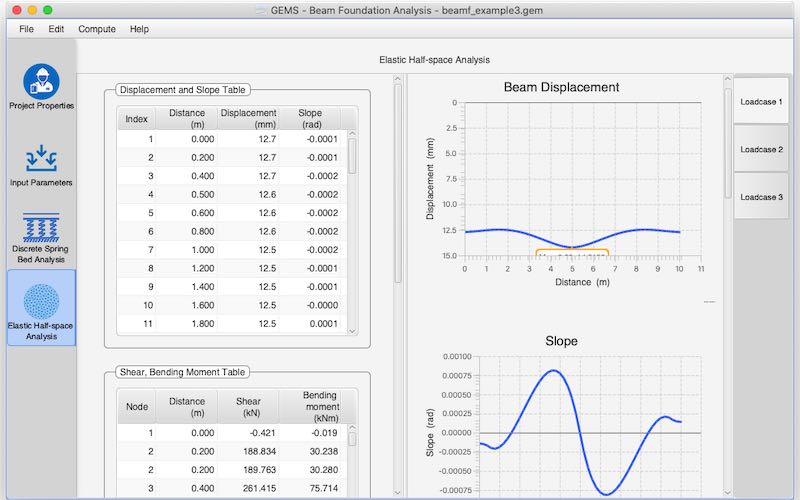Open the Compute menu
The width and height of the screenshot is (800, 500).
click(x=97, y=29)
